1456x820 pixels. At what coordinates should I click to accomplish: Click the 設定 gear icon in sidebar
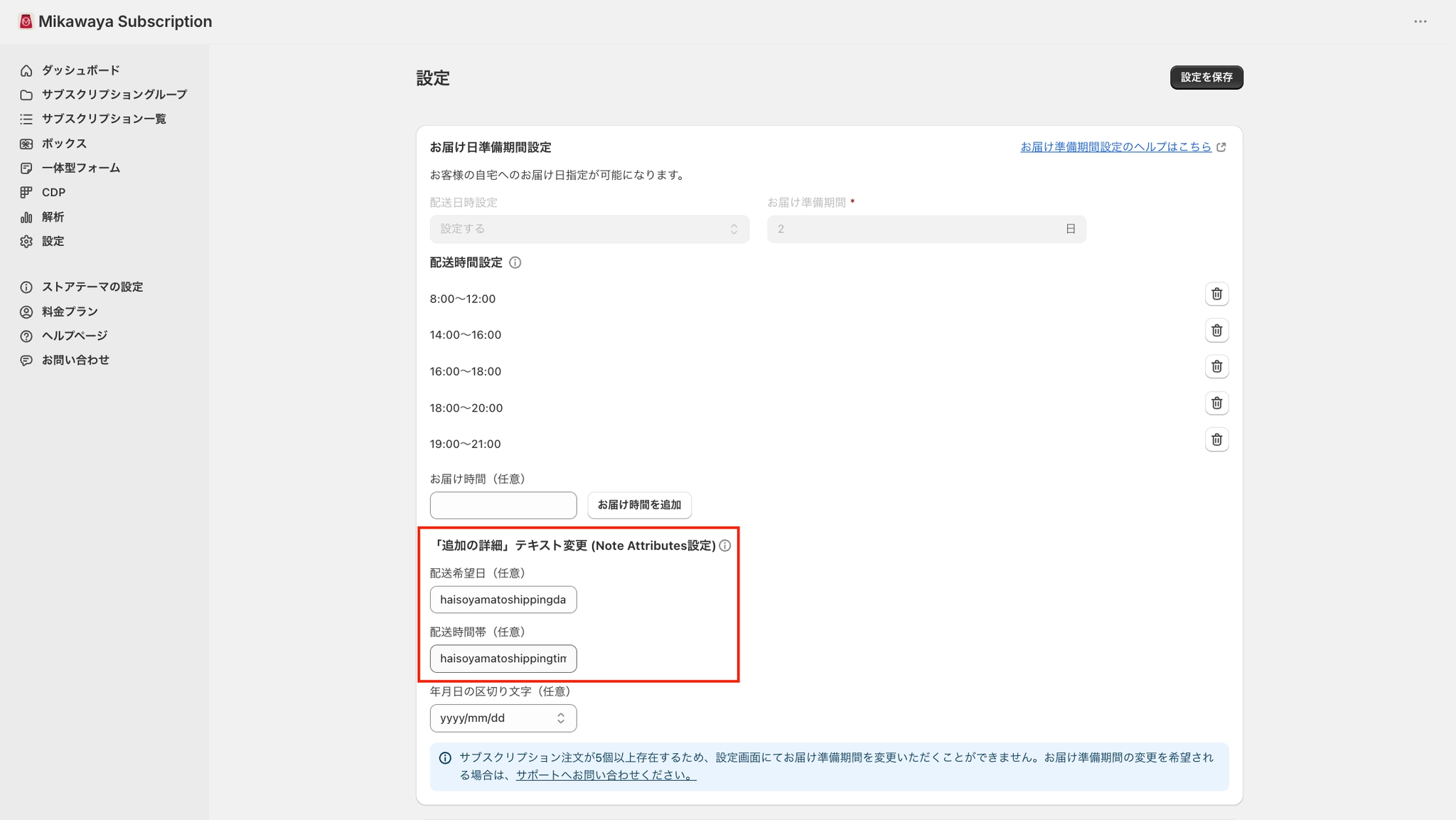(26, 241)
